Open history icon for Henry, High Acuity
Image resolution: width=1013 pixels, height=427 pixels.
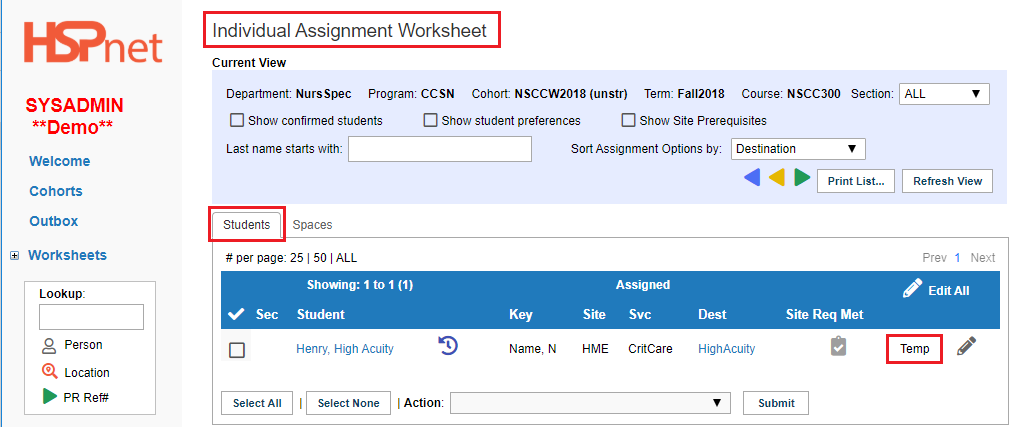(448, 346)
